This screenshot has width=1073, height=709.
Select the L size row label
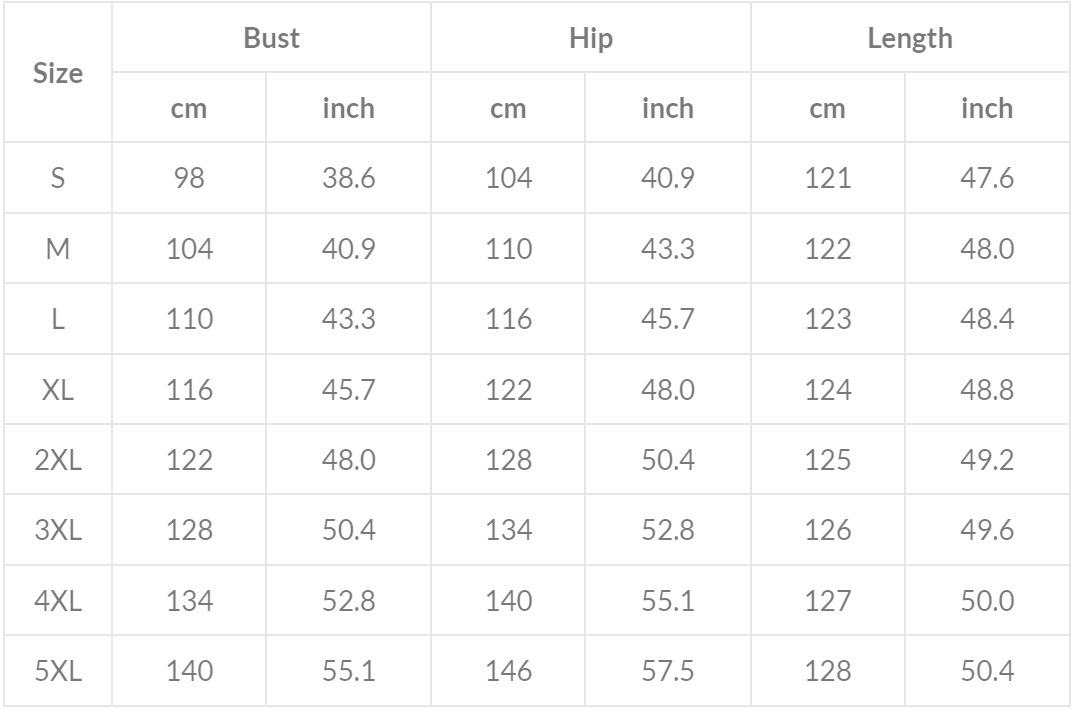[58, 319]
